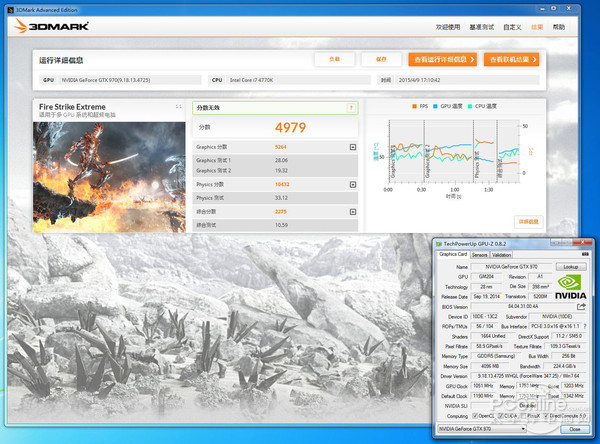The height and width of the screenshot is (444, 600).
Task: Click the combined score 2275
Action: pos(280,212)
